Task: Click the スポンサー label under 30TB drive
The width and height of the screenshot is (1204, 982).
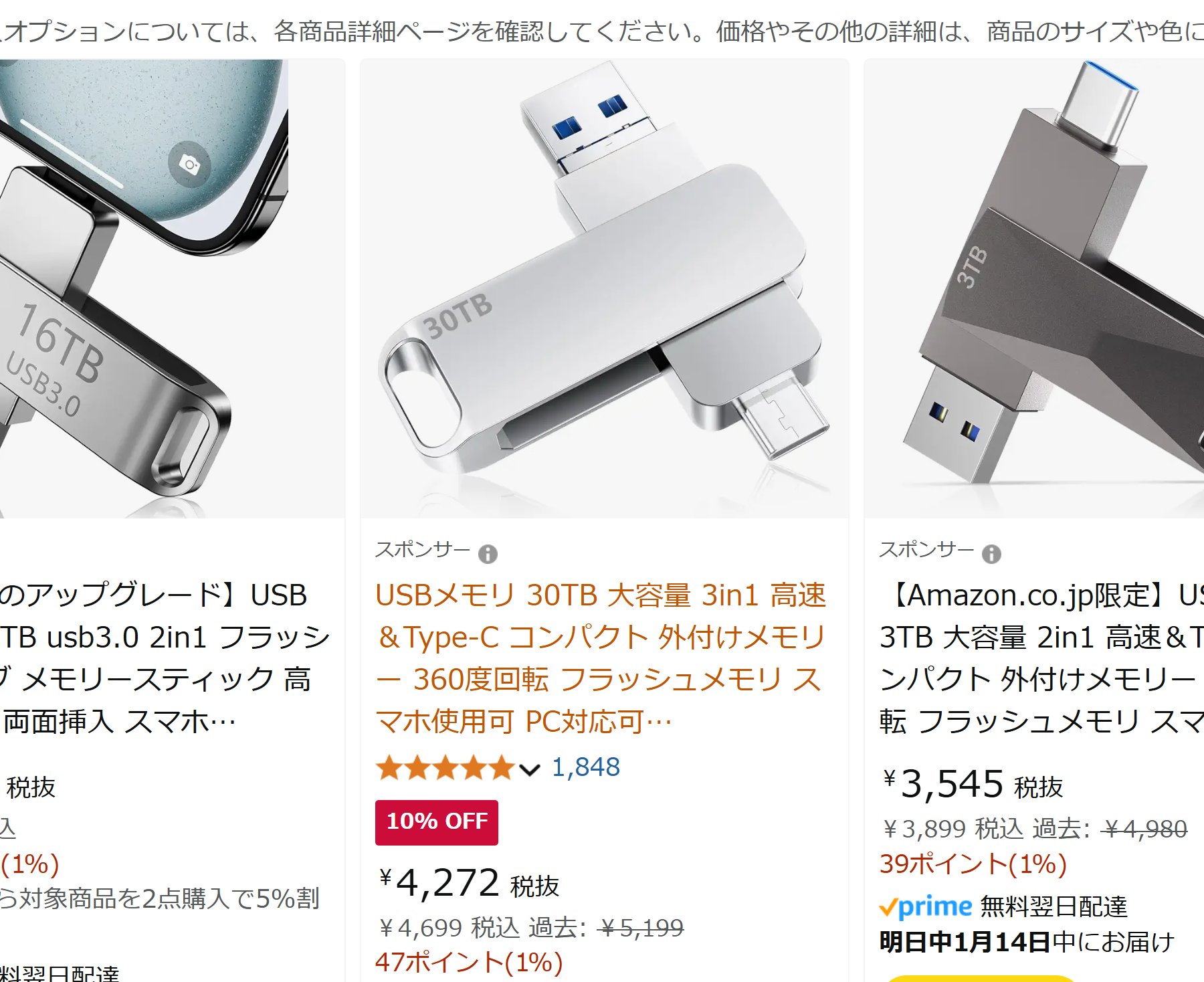Action: click(423, 550)
